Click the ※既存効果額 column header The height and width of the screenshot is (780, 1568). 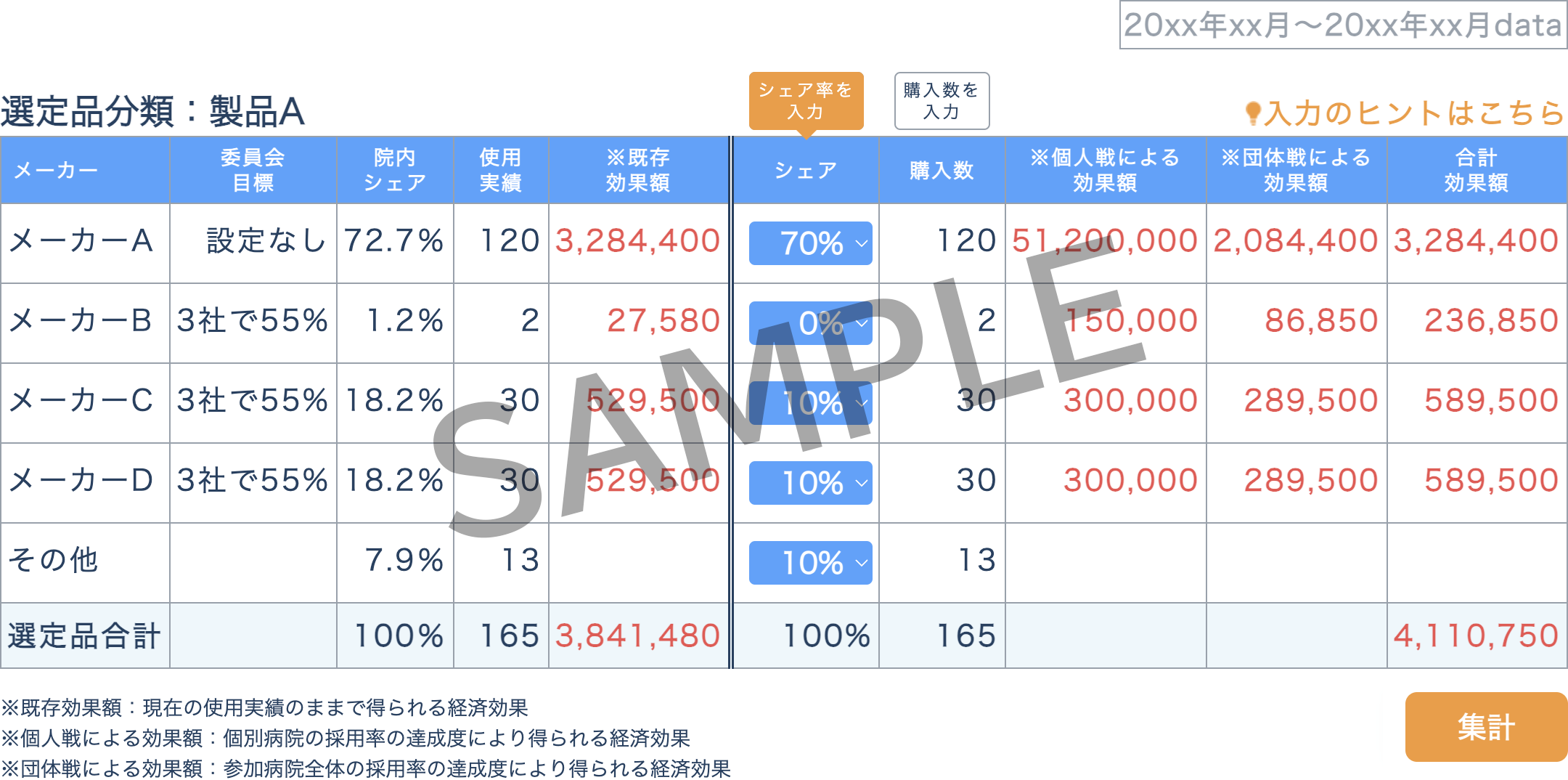pos(638,170)
